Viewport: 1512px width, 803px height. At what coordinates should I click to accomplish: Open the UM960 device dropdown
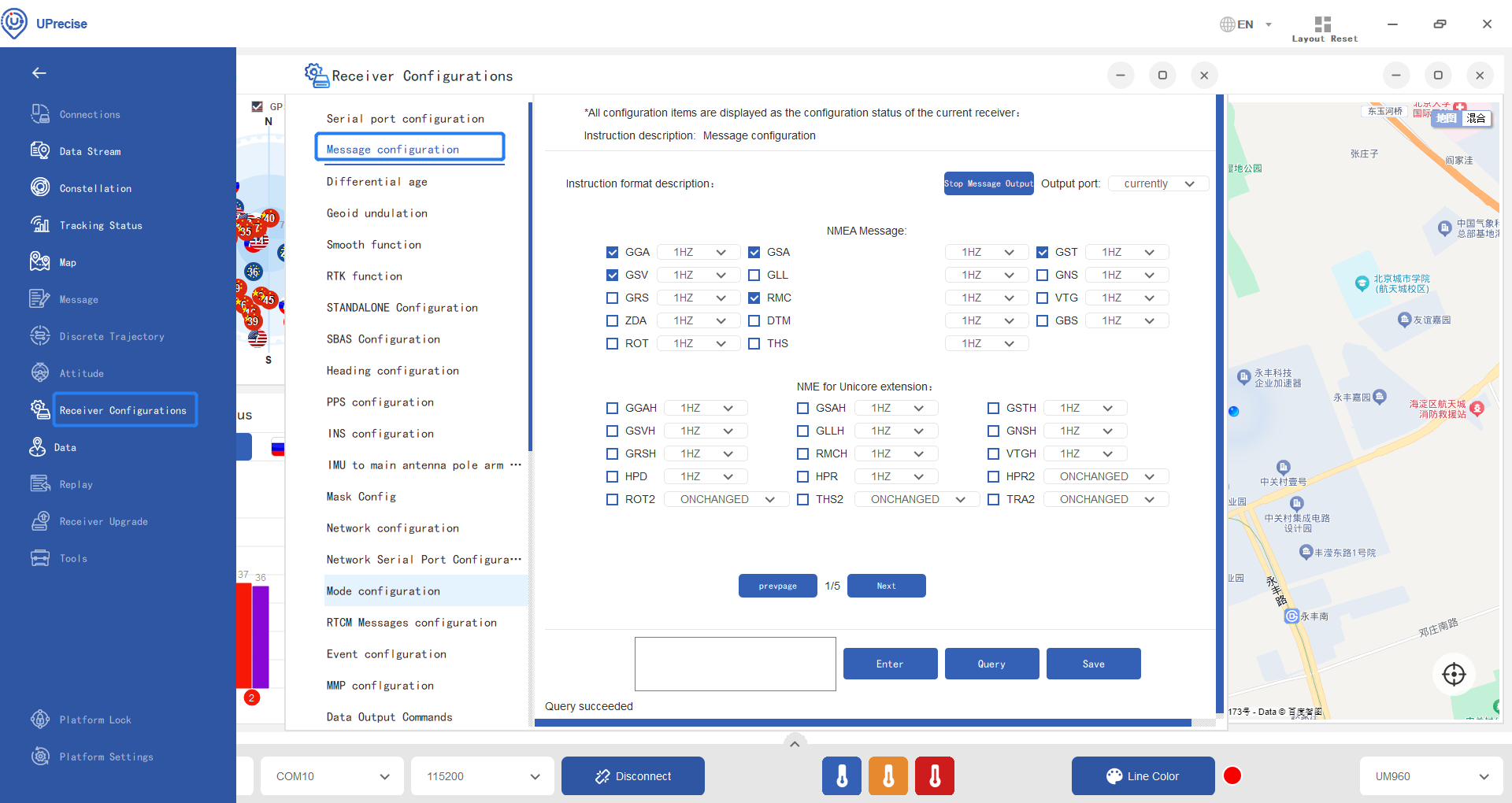1431,776
